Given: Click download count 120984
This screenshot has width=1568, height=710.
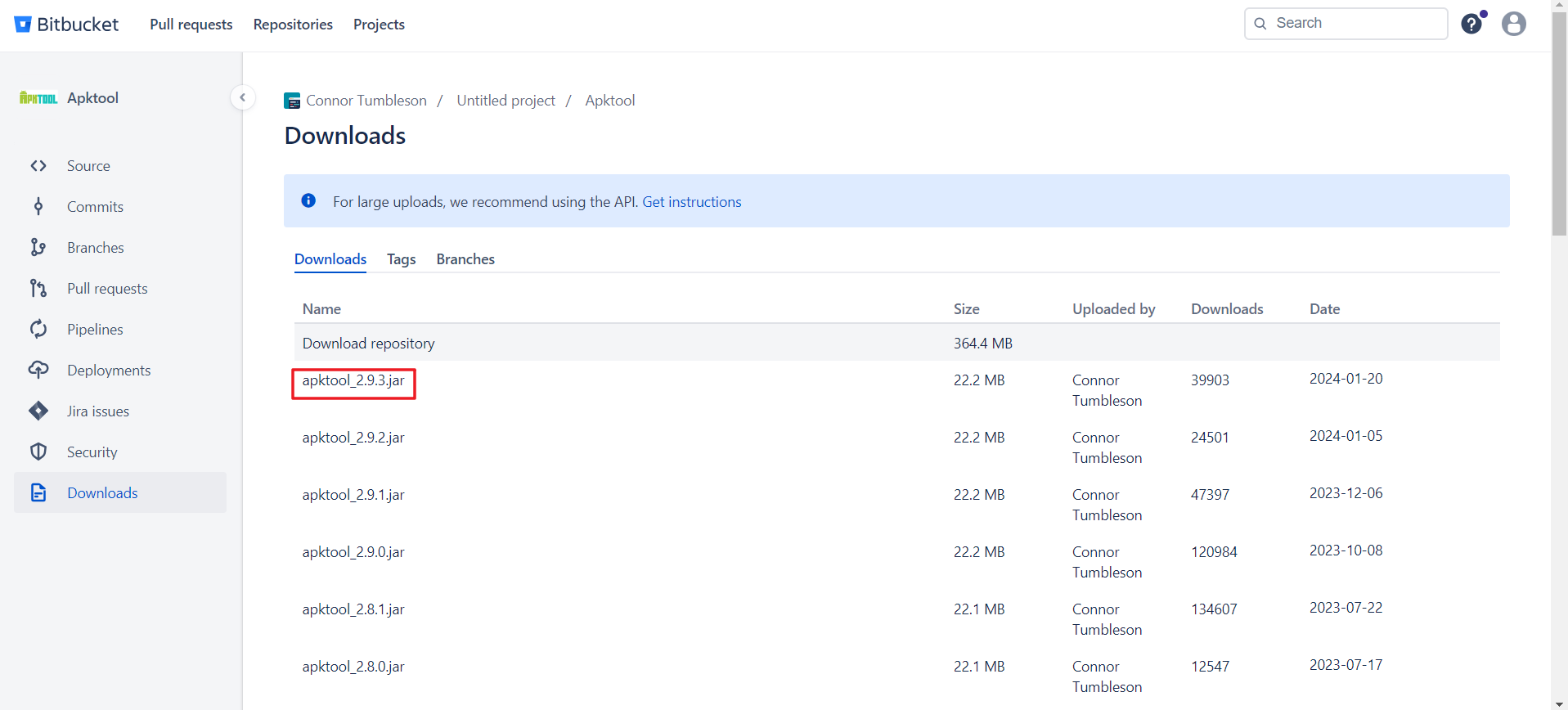Looking at the screenshot, I should (1214, 552).
